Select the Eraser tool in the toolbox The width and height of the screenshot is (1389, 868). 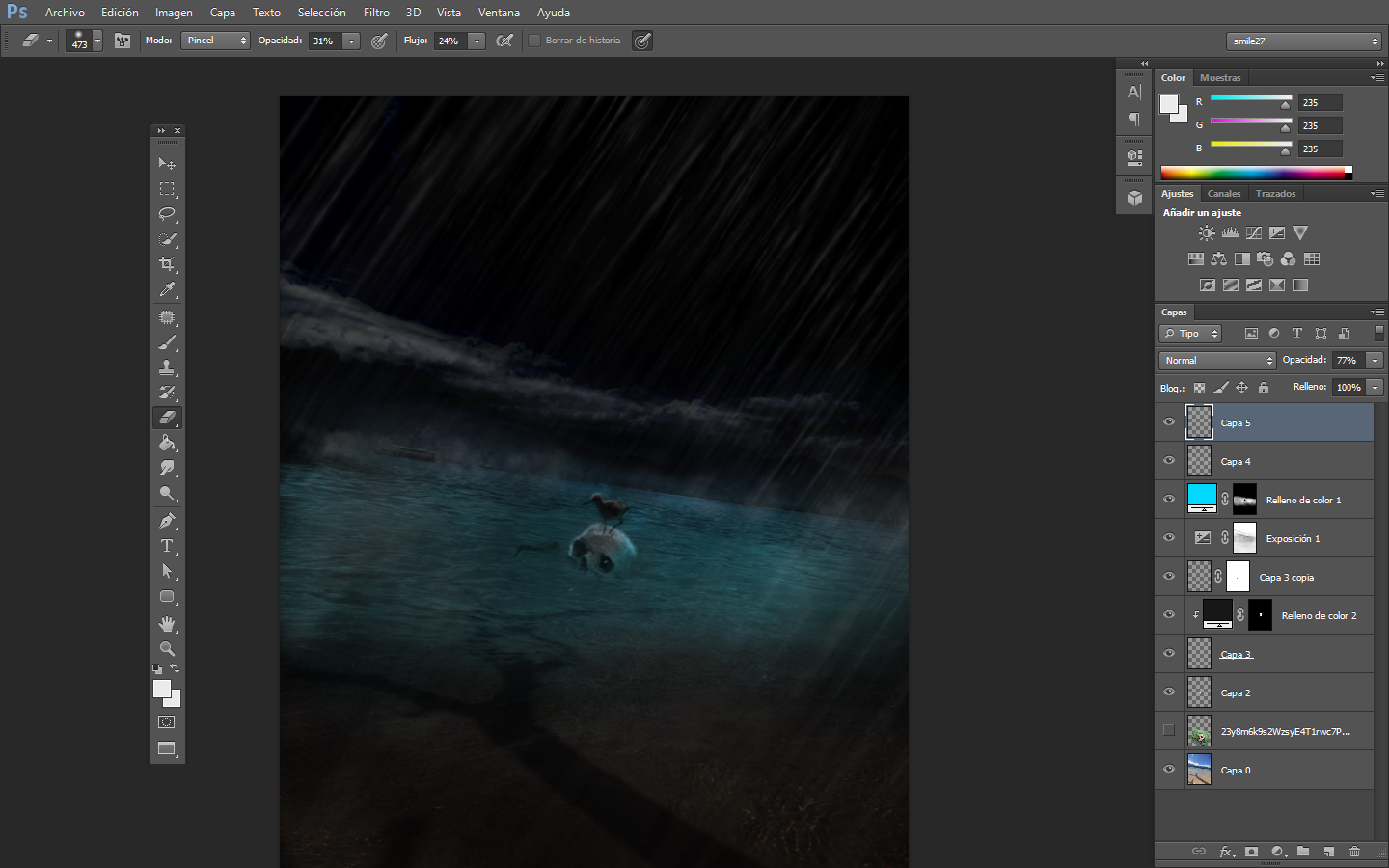tap(167, 418)
